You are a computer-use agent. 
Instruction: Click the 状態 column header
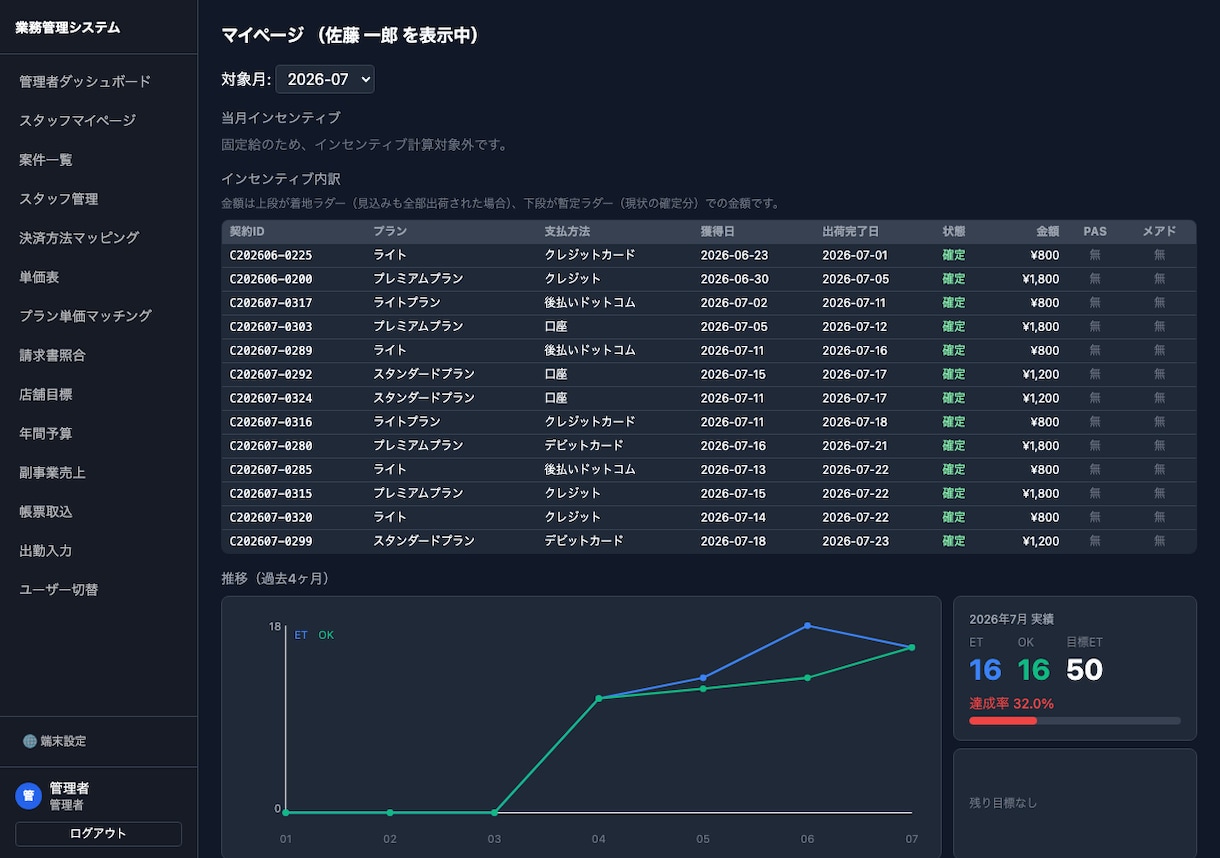point(954,231)
